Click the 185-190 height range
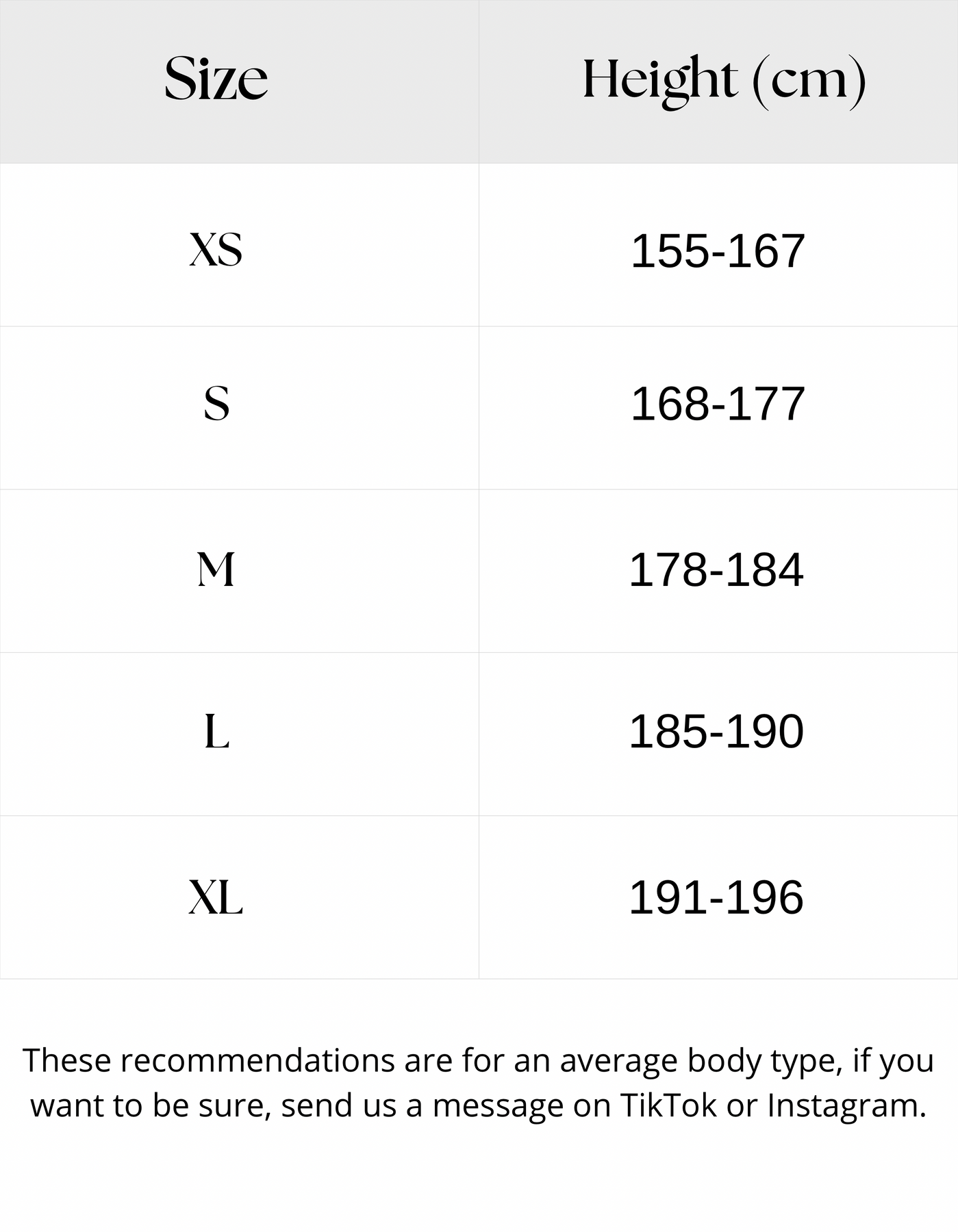The height and width of the screenshot is (1232, 958). [716, 732]
